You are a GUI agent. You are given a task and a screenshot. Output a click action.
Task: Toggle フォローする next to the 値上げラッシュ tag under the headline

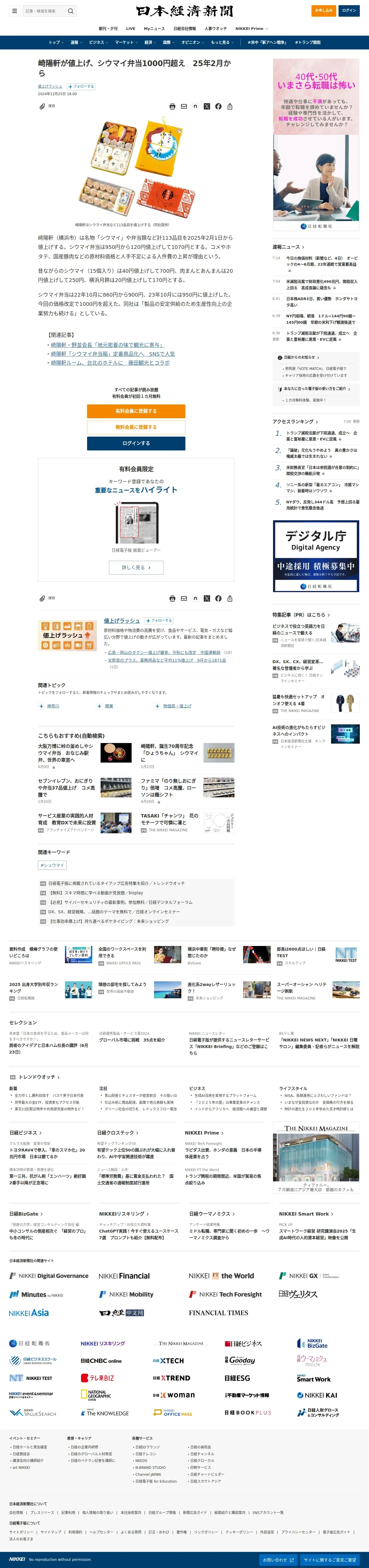81,87
